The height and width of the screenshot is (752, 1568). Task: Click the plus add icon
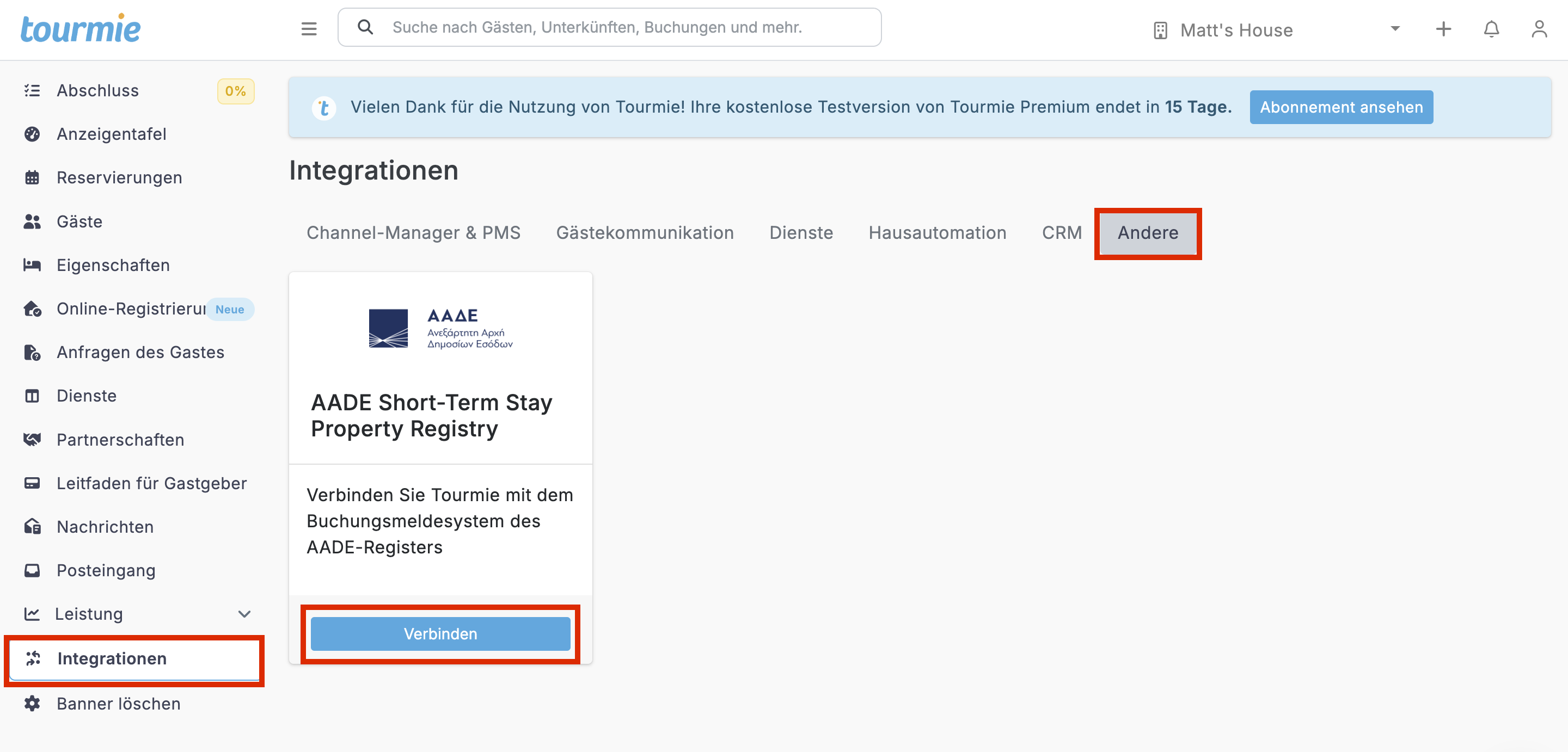(1443, 29)
